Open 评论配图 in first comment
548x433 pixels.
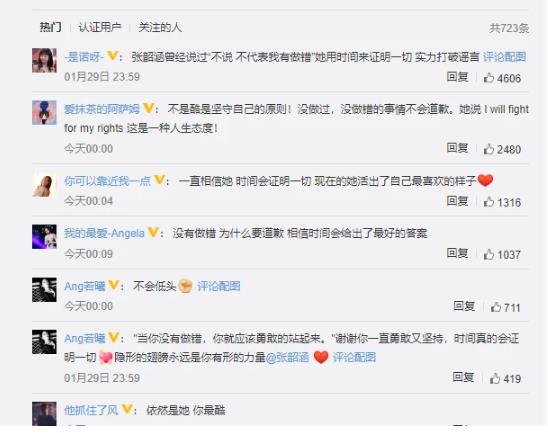(504, 57)
